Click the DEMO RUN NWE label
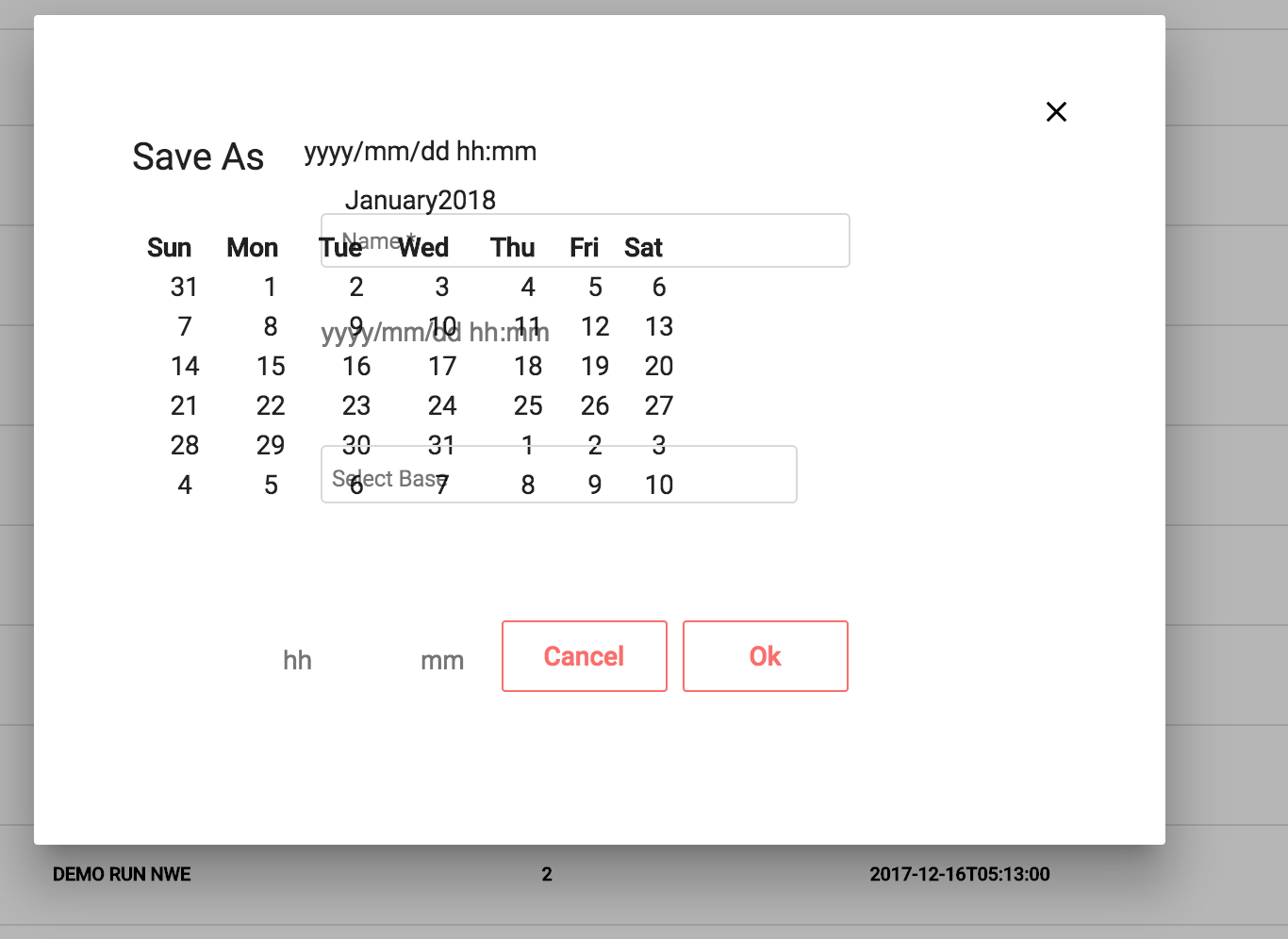1288x939 pixels. (x=121, y=874)
